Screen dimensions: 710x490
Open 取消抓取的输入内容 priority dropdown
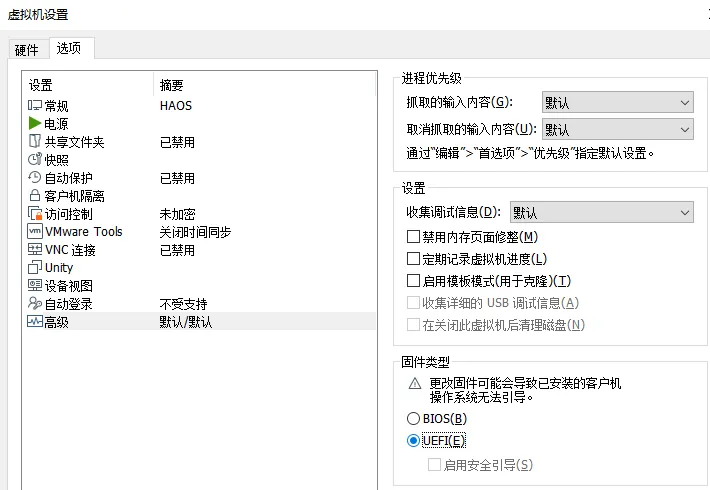click(618, 130)
